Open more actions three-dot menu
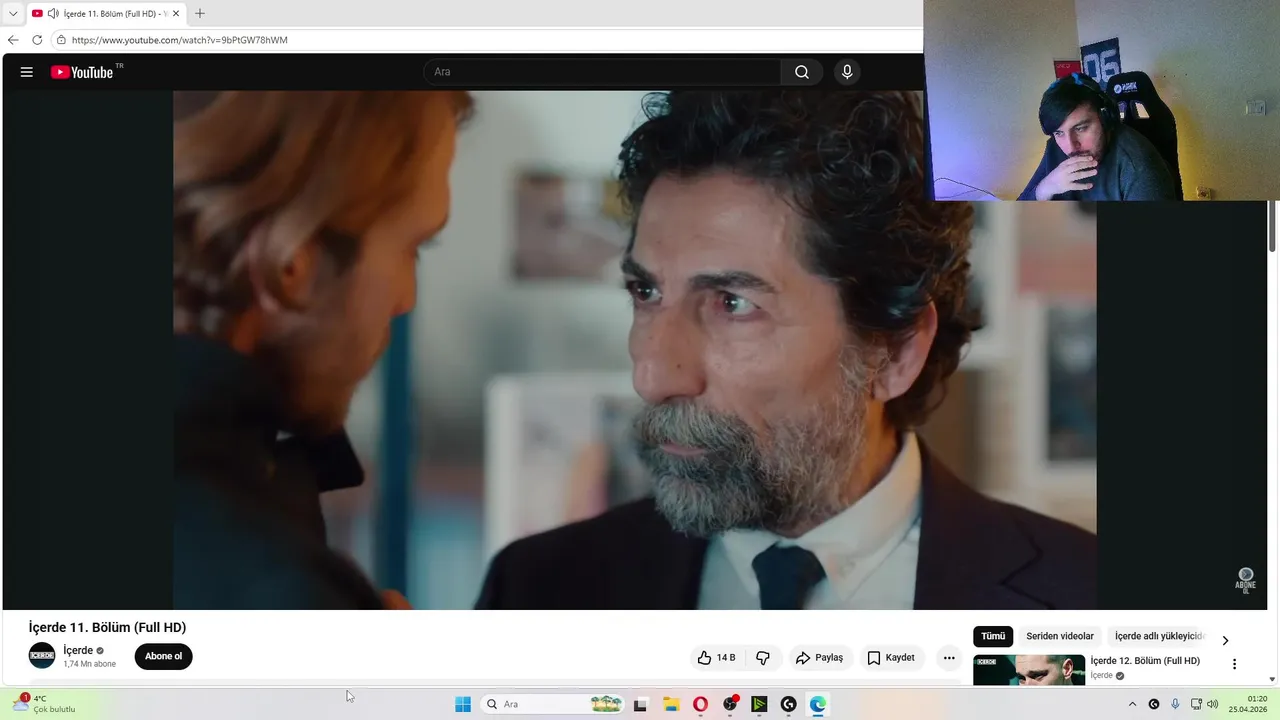The image size is (1280, 720). [x=949, y=658]
